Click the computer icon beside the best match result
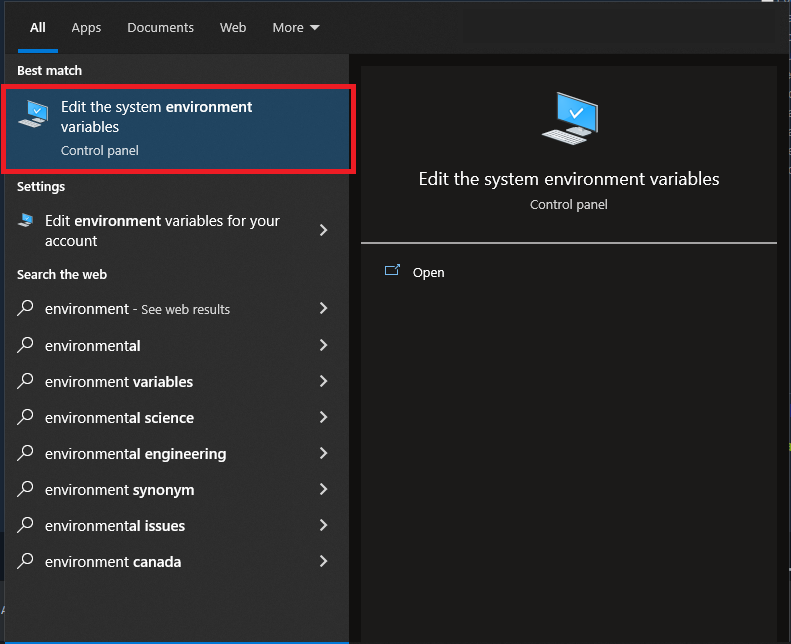Viewport: 791px width, 644px height. coord(33,114)
